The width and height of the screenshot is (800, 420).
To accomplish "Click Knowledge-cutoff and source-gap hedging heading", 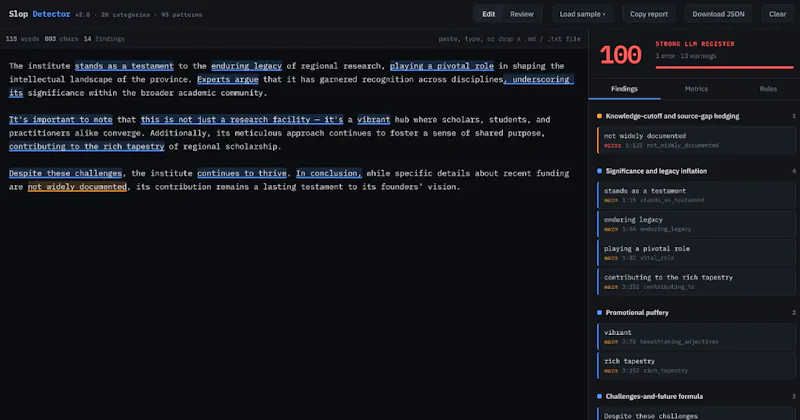I will coord(672,116).
